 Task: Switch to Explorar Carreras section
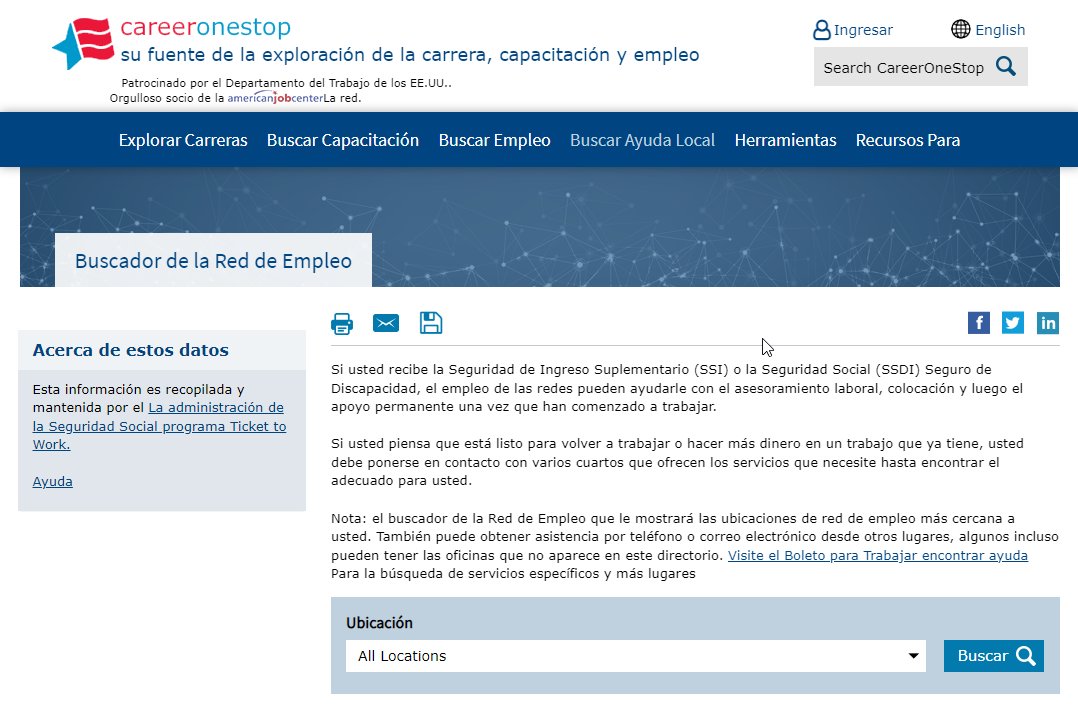click(x=182, y=140)
